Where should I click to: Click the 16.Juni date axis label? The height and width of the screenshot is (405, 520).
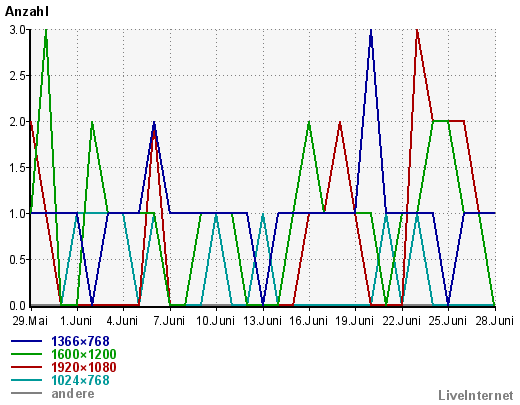pyautogui.click(x=309, y=321)
